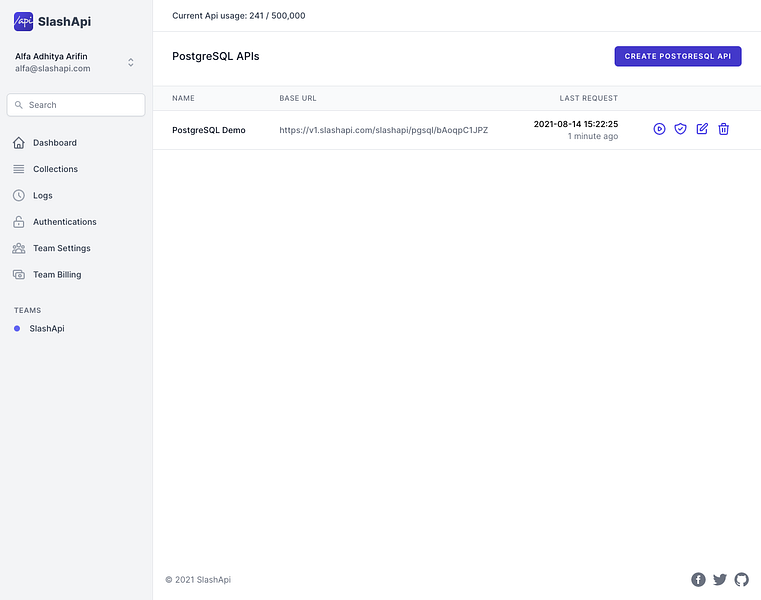761x600 pixels.
Task: Click the Alfa Adhitya Arifin name
Action: (x=51, y=56)
